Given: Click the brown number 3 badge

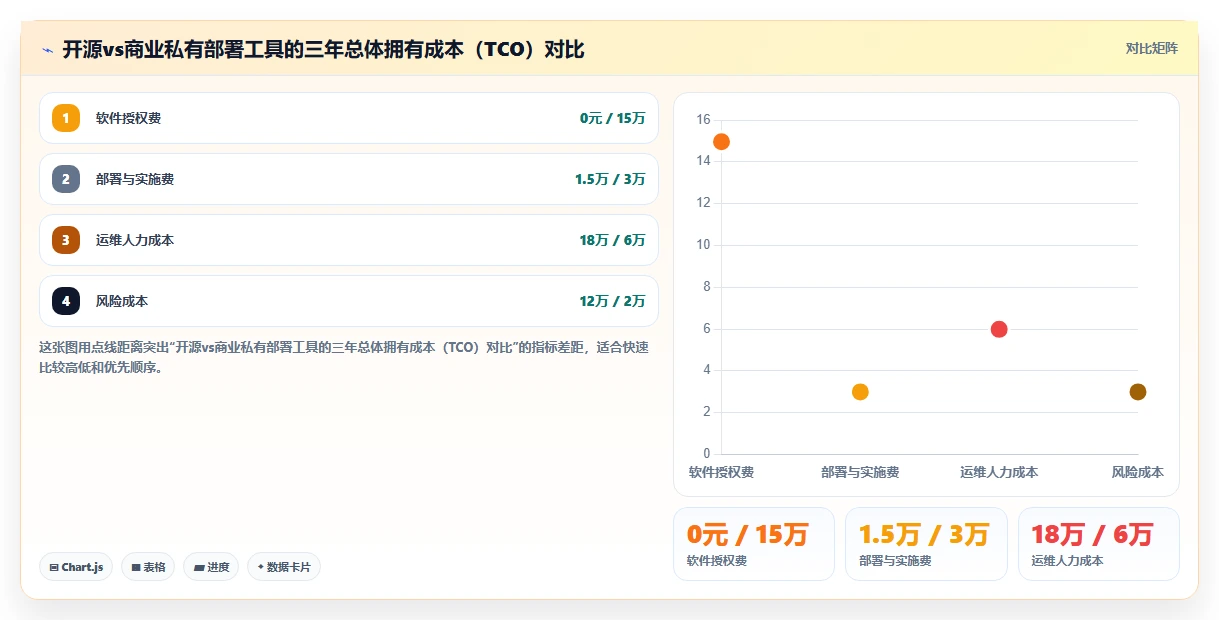Looking at the screenshot, I should click(66, 240).
